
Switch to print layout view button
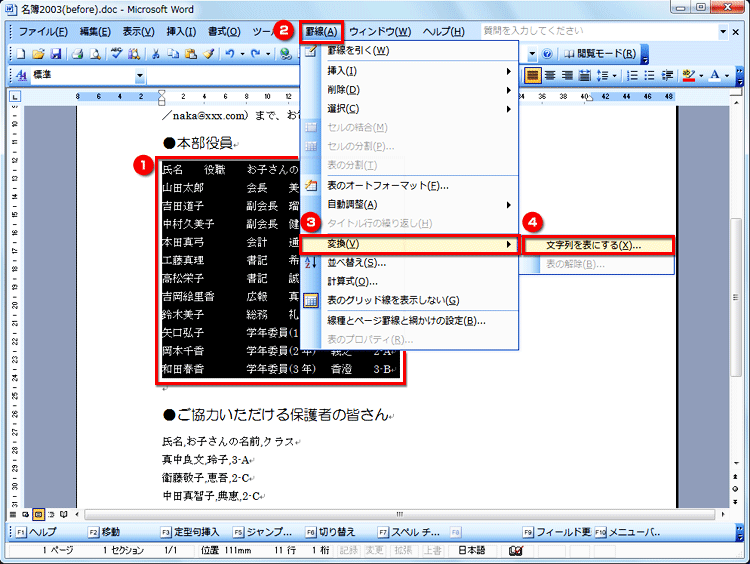coord(38,515)
